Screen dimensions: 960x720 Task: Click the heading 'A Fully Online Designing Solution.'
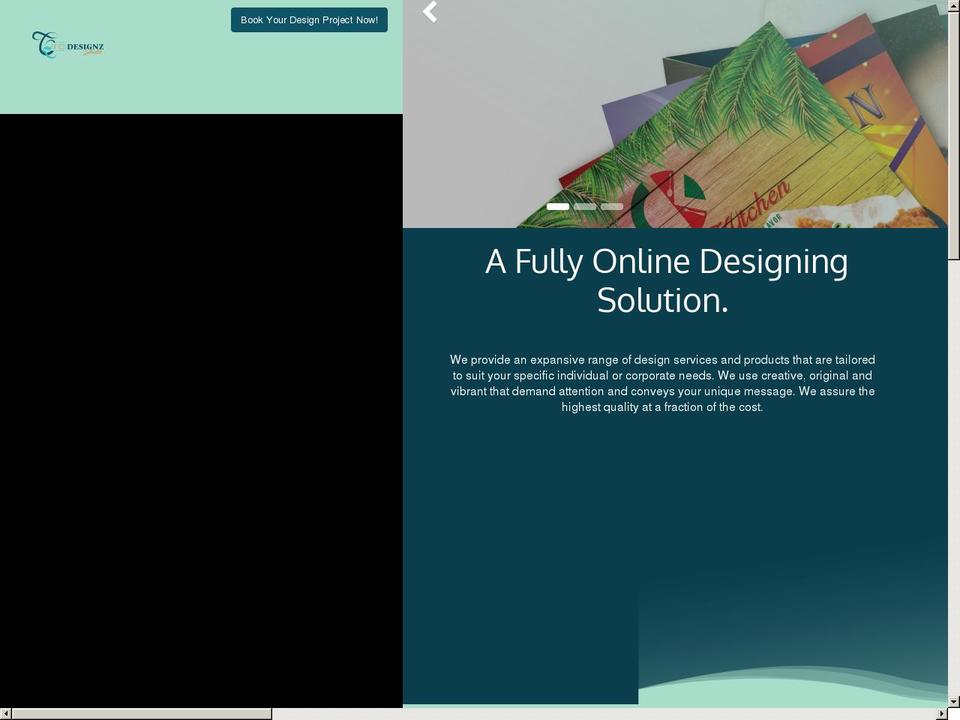[x=666, y=280]
